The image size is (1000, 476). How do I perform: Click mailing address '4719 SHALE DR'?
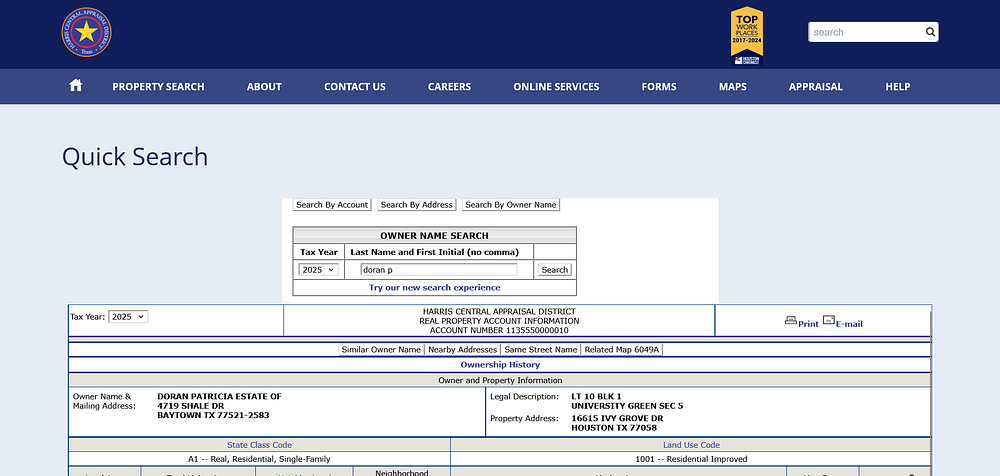(x=191, y=406)
